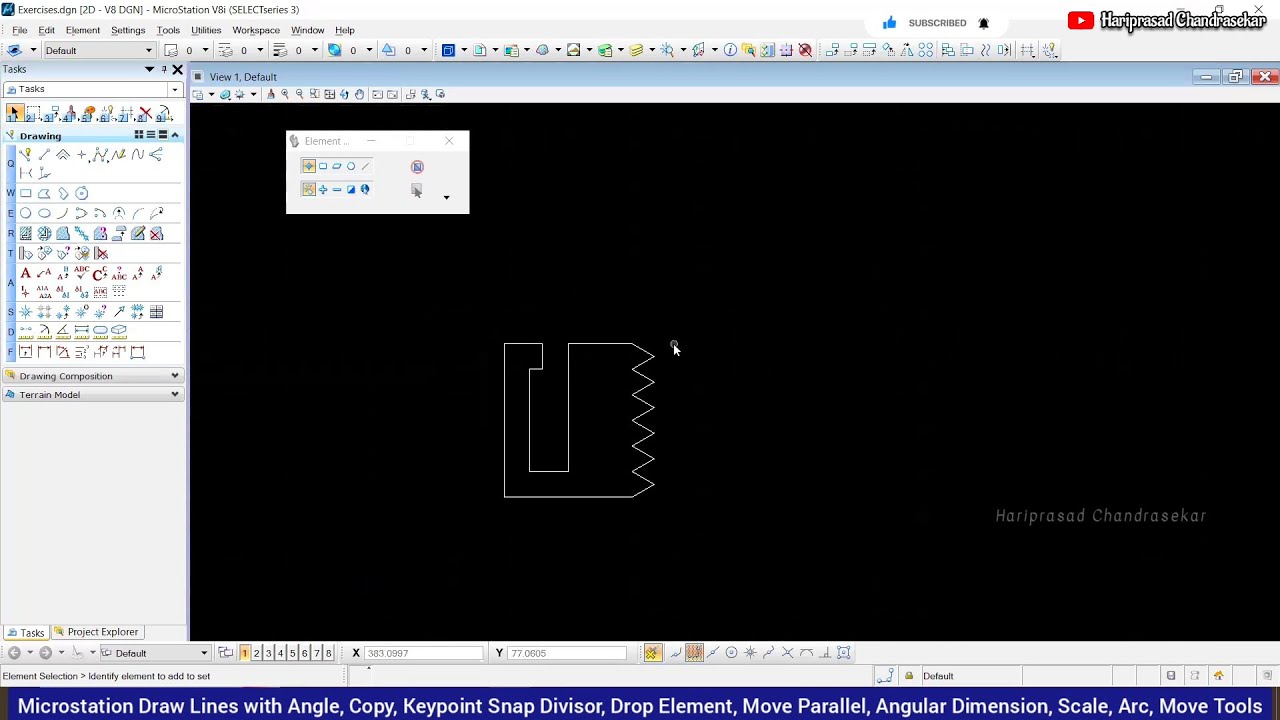Toggle view 2 button in view groups bar

pyautogui.click(x=257, y=653)
